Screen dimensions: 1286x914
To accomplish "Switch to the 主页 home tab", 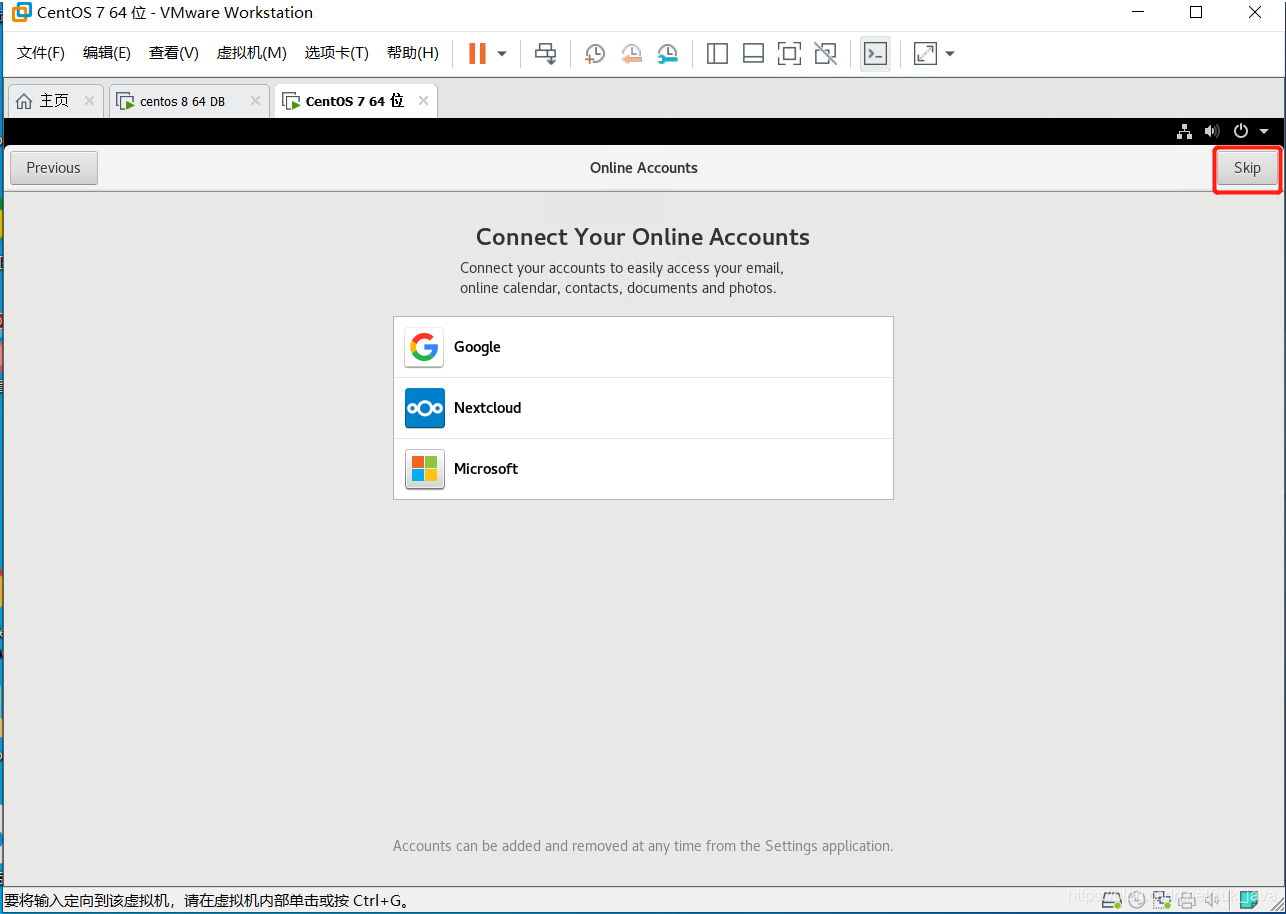I will (55, 101).
